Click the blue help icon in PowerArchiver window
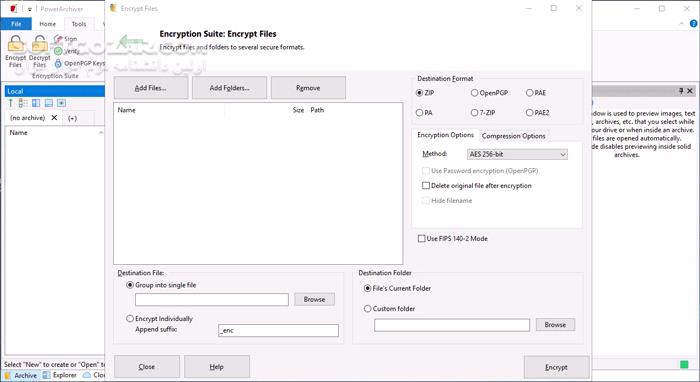This screenshot has height=382, width=700. coord(694,24)
